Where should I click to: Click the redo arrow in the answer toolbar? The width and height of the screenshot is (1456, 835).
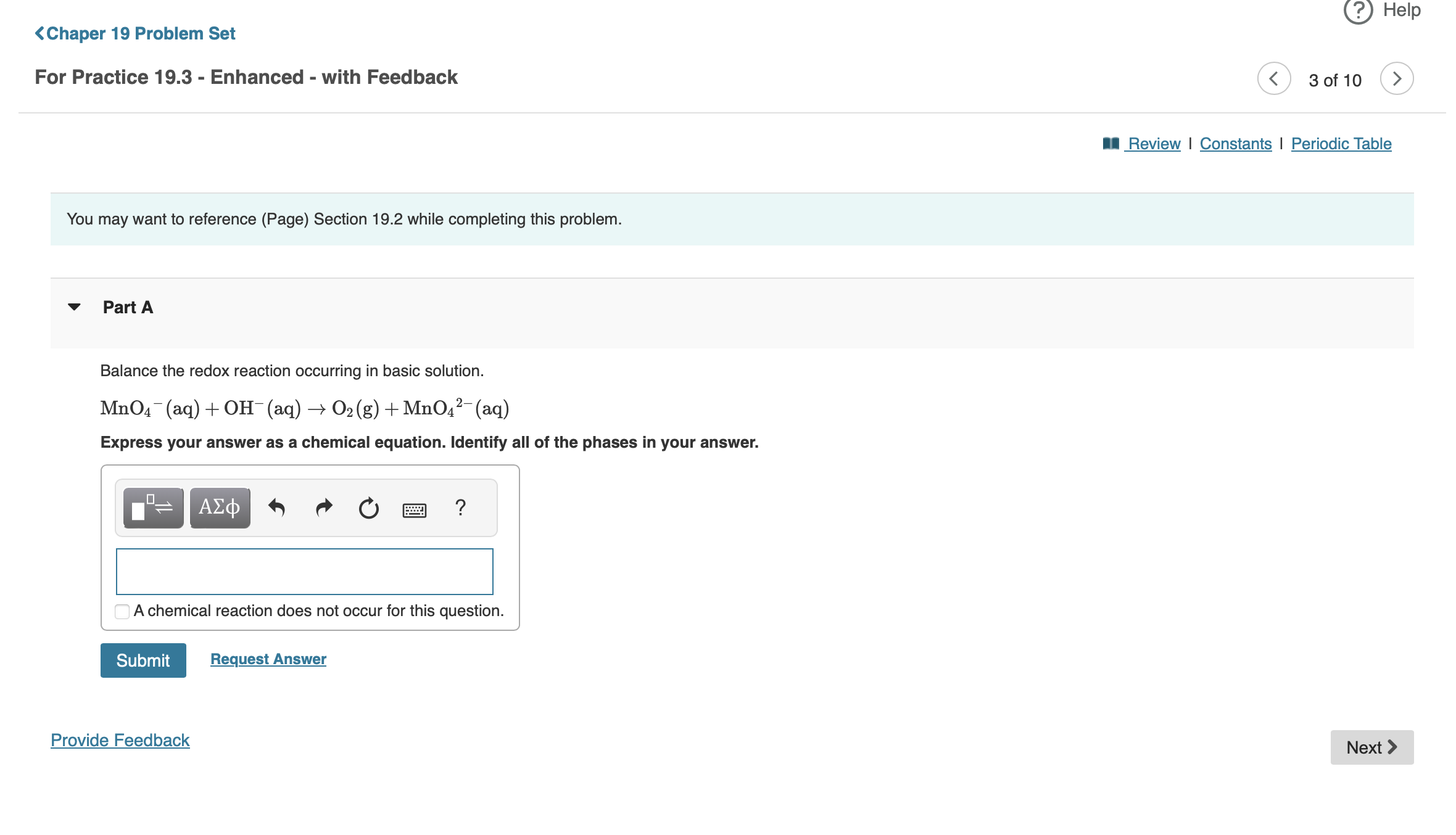click(x=323, y=508)
